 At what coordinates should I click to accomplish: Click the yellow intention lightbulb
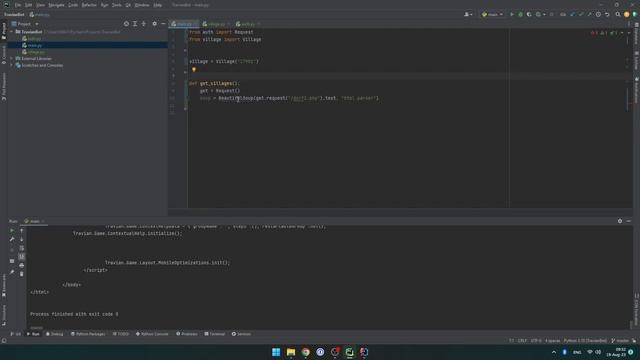194,70
